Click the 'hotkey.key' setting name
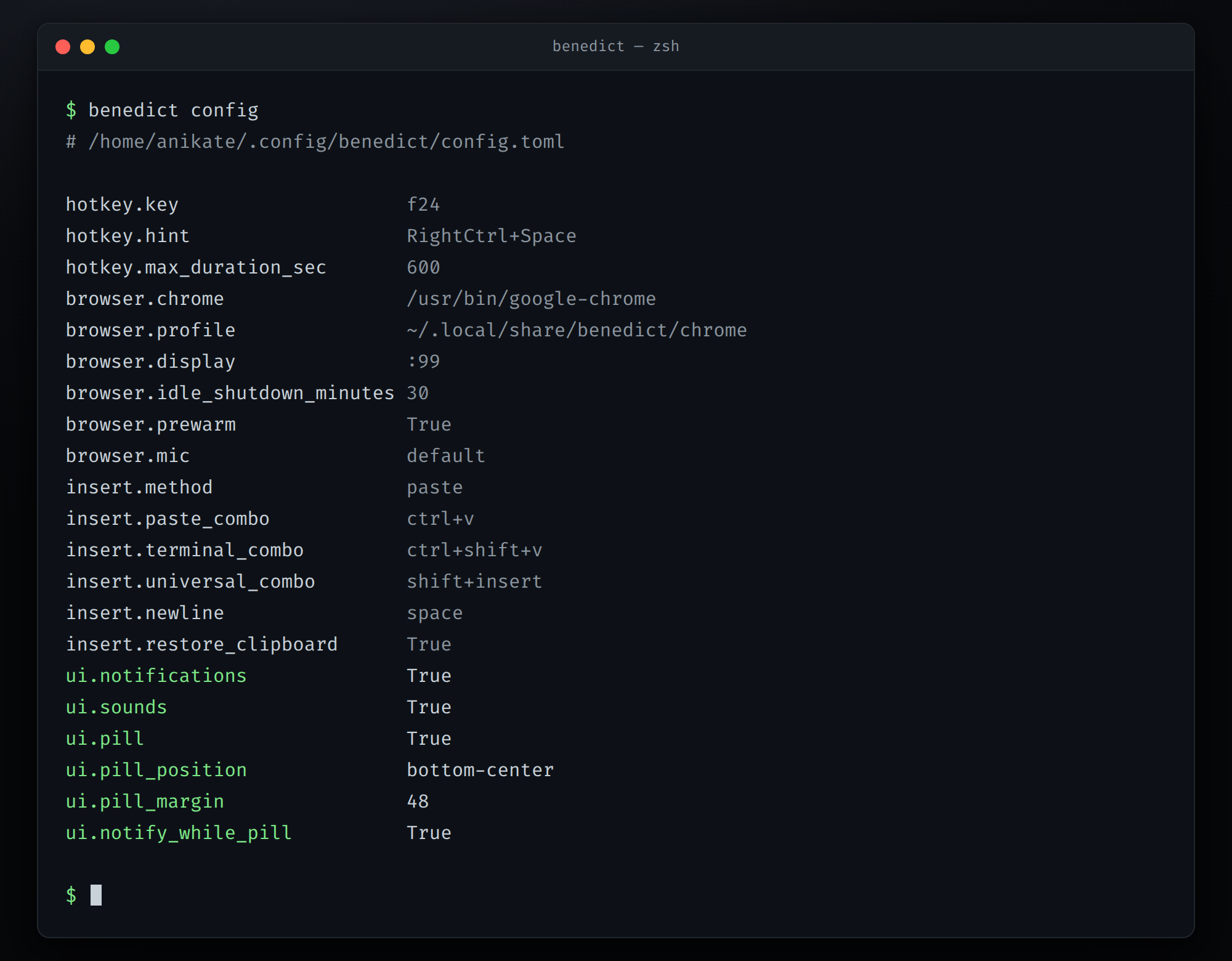Screen dimensions: 1232x961 (x=122, y=205)
